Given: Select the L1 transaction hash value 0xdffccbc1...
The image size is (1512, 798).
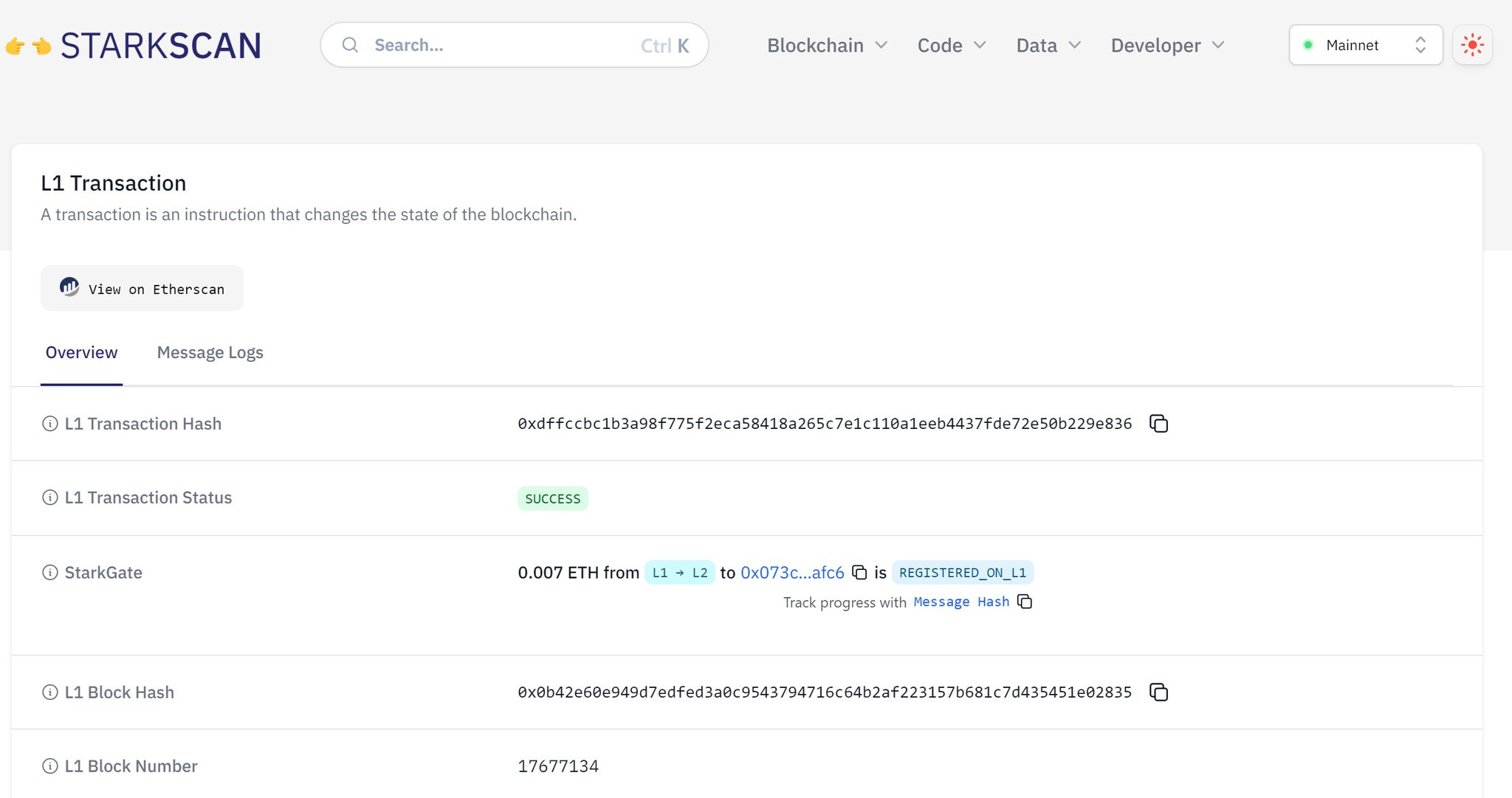Looking at the screenshot, I should click(825, 424).
